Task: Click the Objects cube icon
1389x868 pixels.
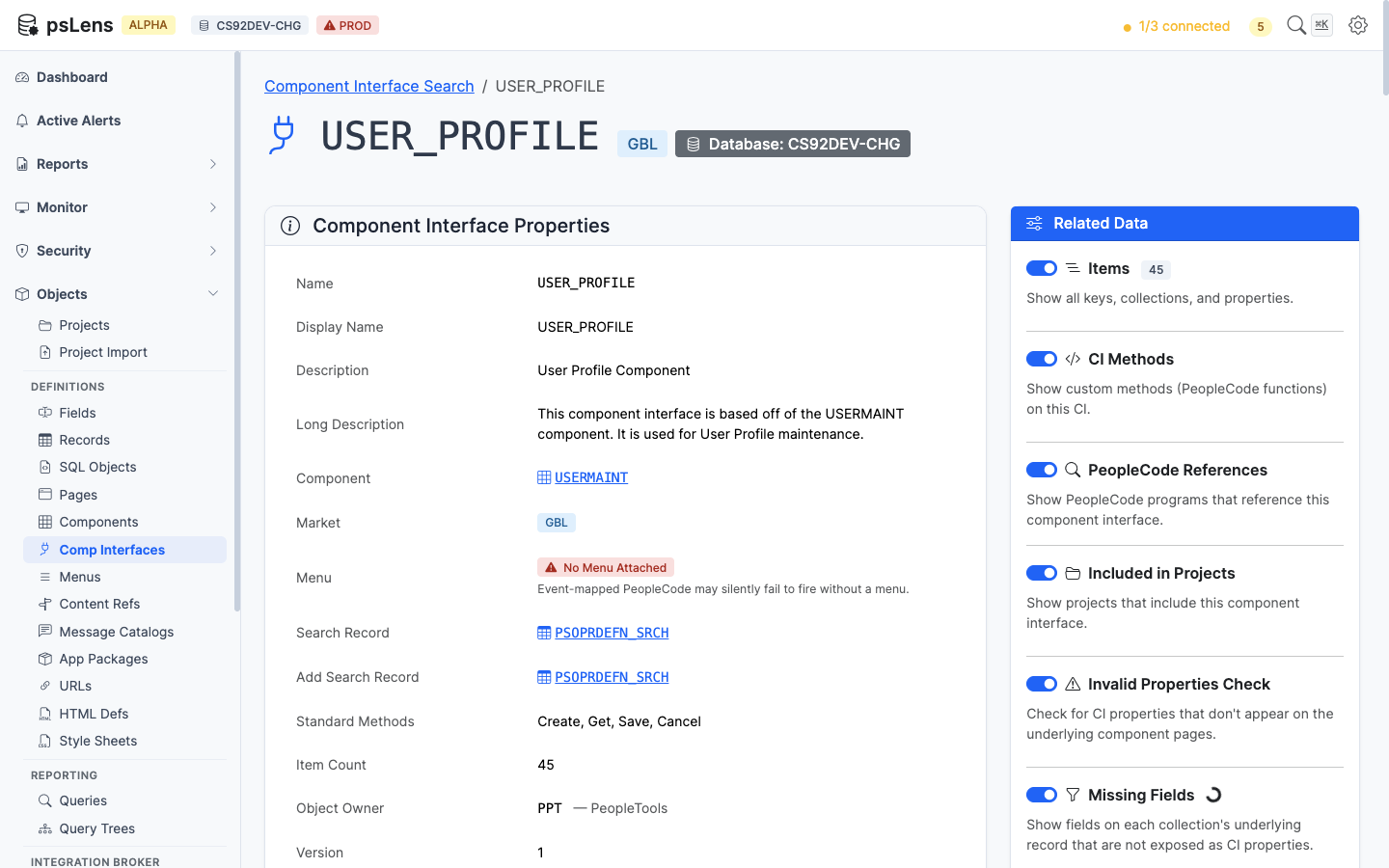Action: [22, 294]
